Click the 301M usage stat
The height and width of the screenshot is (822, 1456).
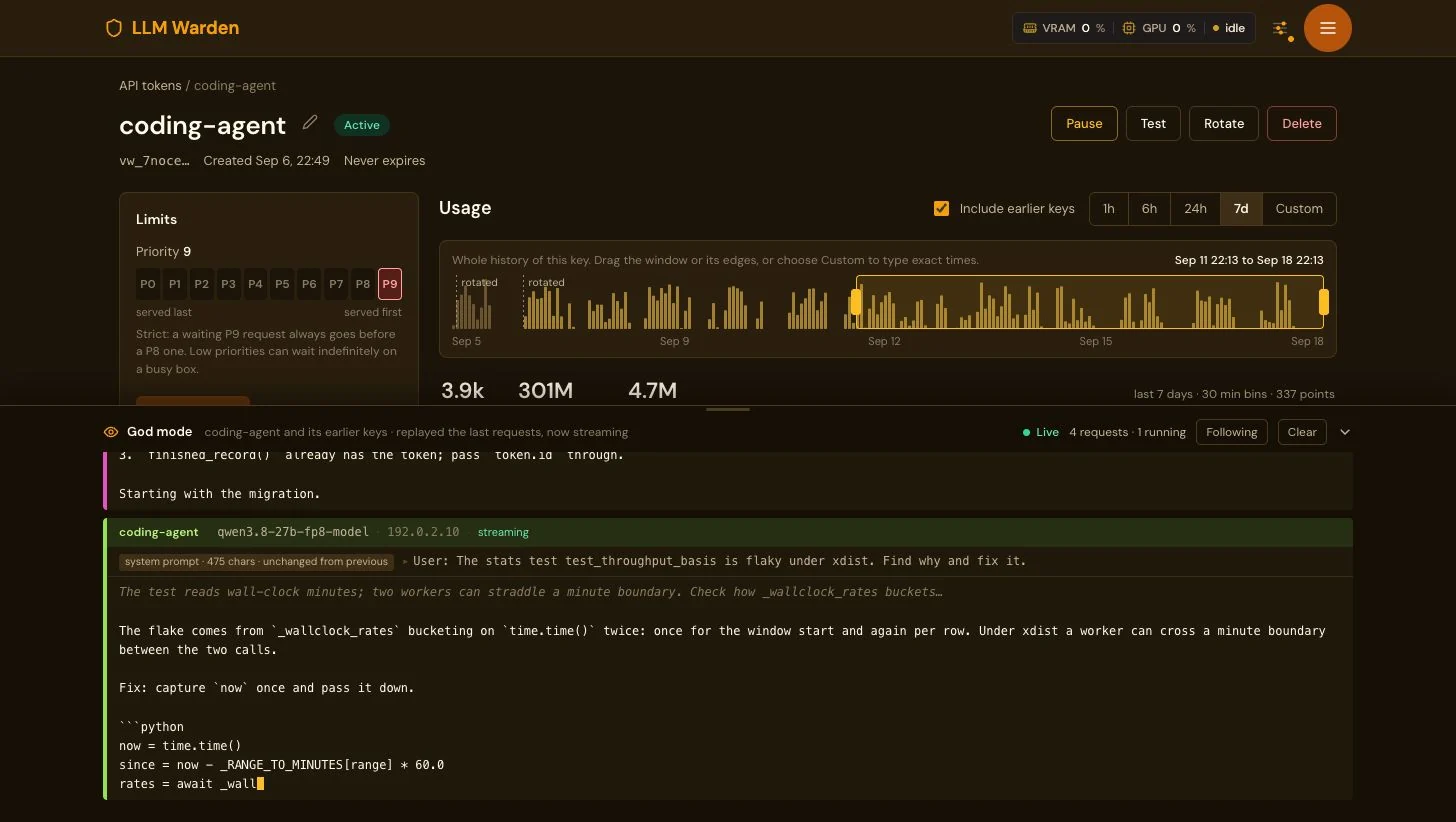click(x=546, y=391)
